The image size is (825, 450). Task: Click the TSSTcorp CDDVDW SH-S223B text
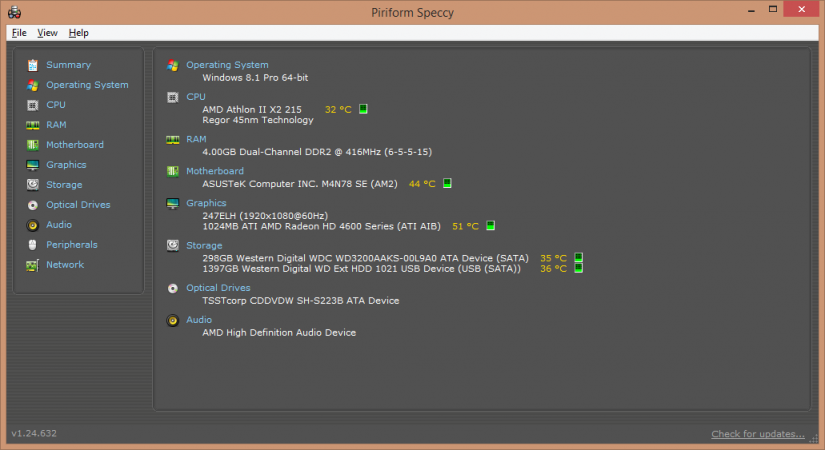tap(301, 301)
